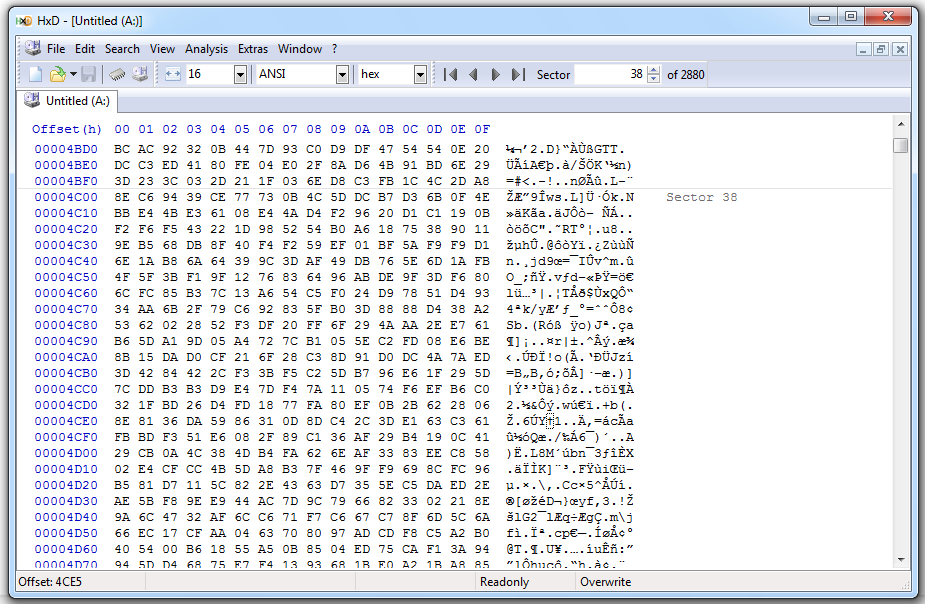925x604 pixels.
Task: Click the offset row label 00004D30
Action: 66,501
